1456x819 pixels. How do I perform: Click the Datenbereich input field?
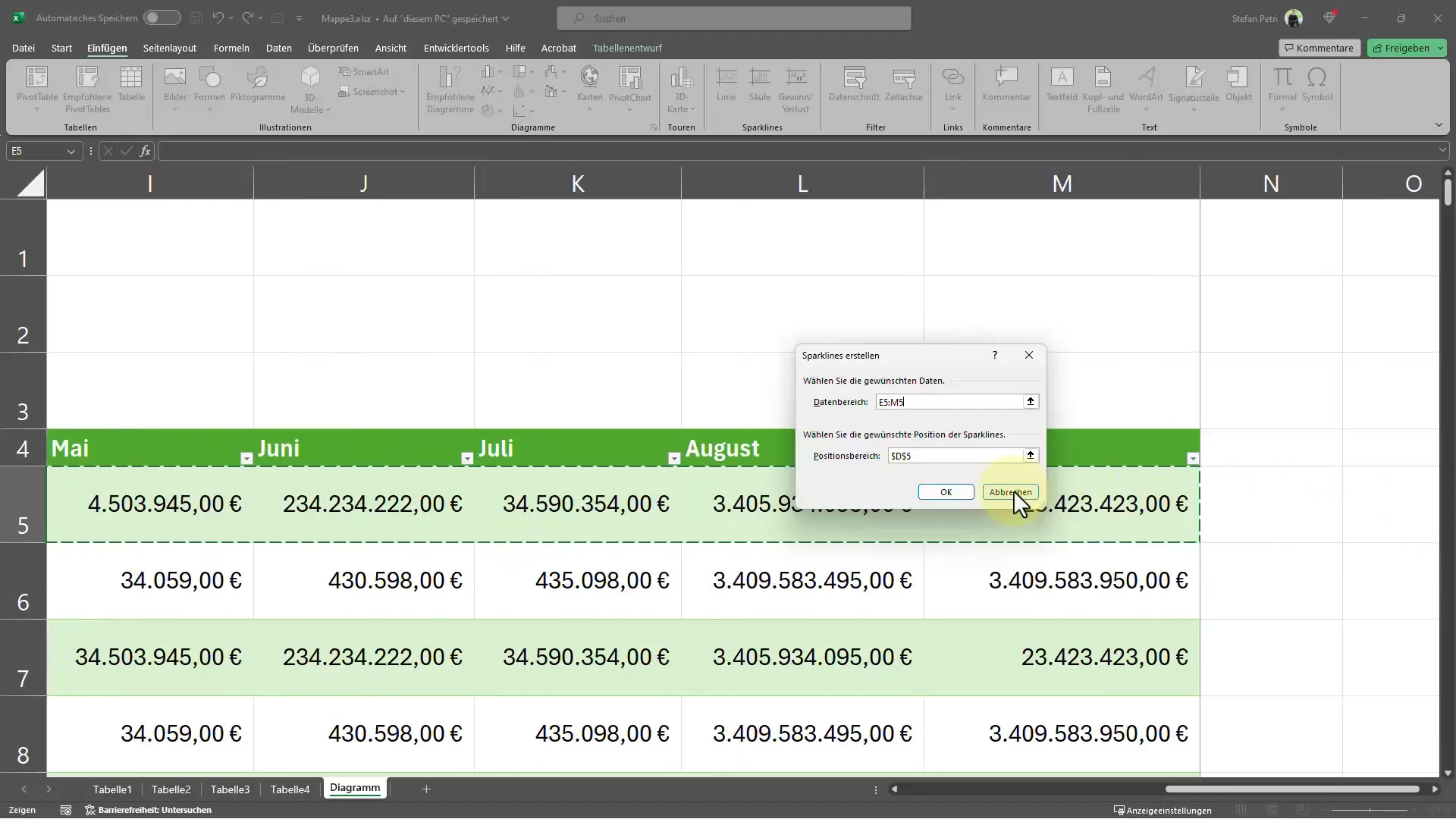[949, 402]
